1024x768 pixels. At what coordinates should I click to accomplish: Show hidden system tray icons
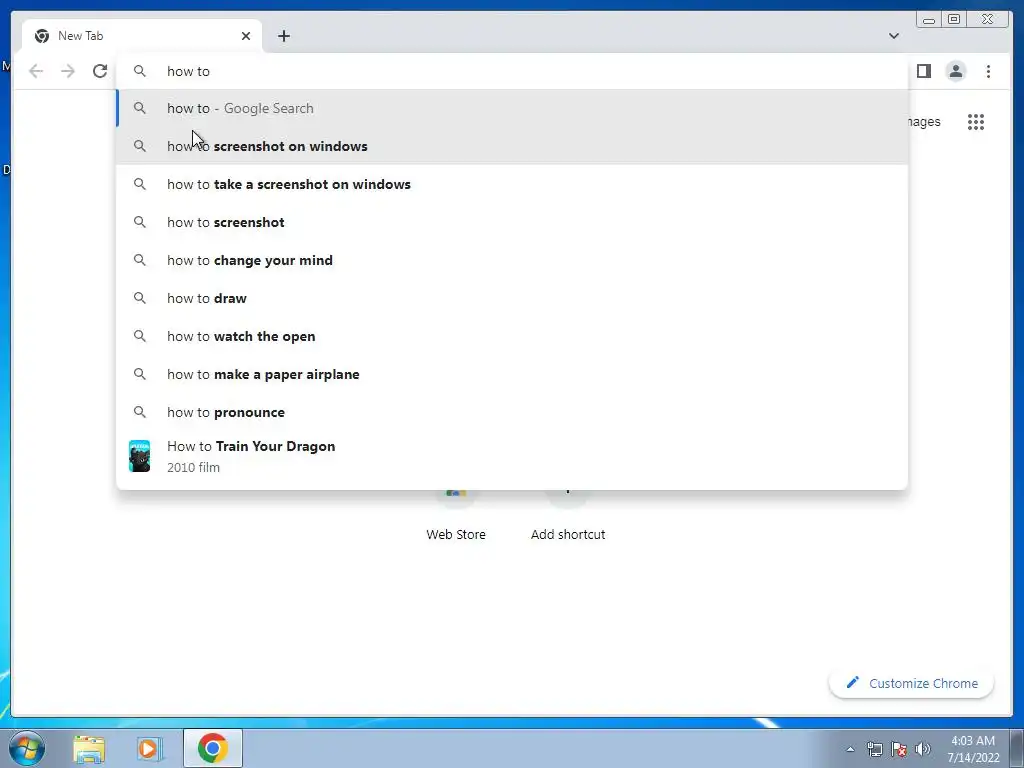coord(850,749)
